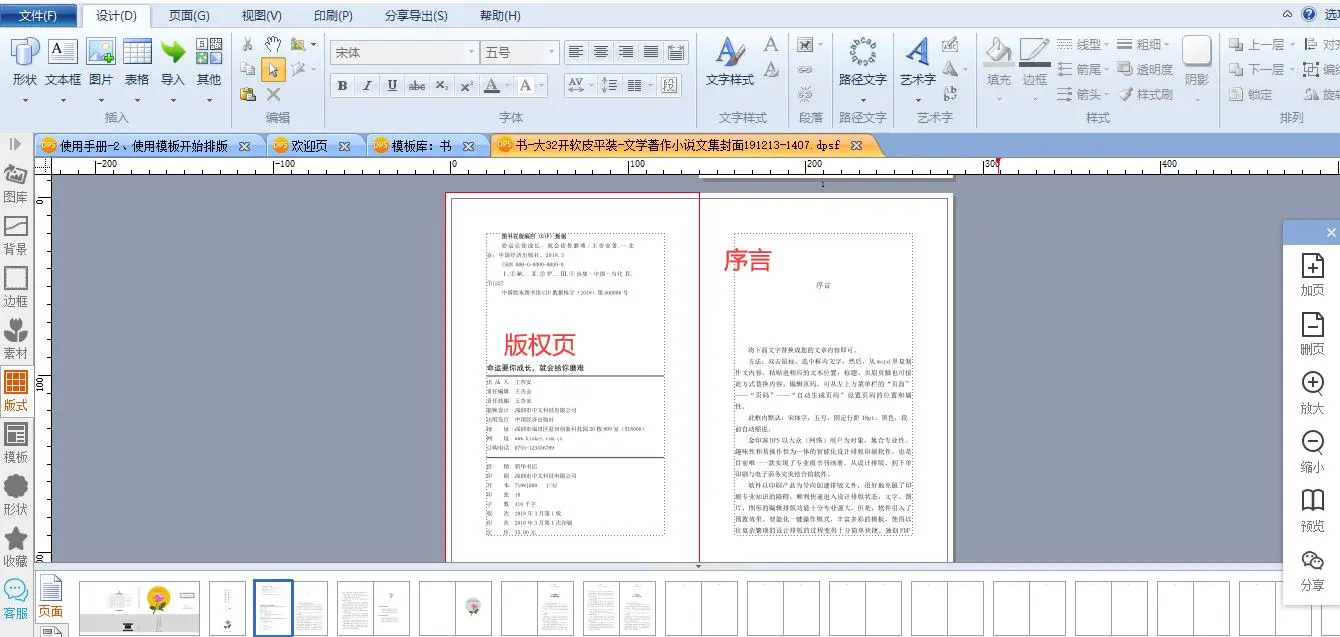
Task: Toggle underline formatting
Action: pyautogui.click(x=392, y=86)
